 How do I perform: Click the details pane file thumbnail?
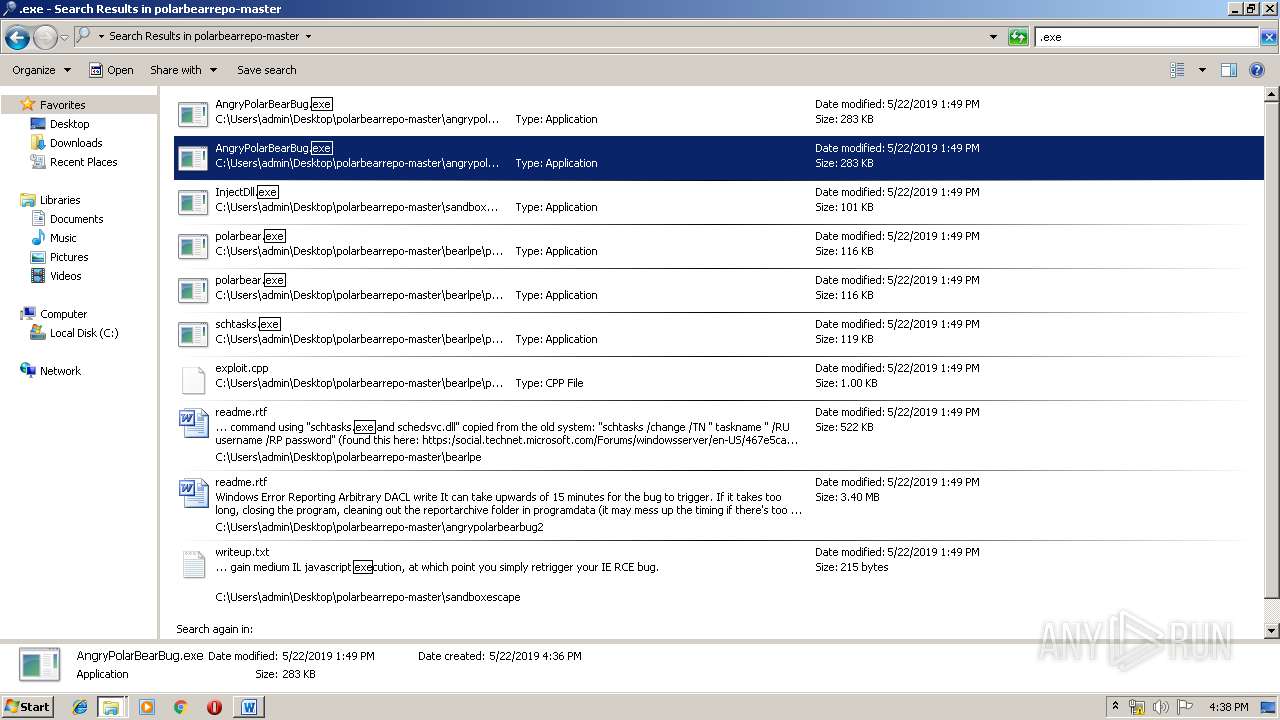click(41, 665)
